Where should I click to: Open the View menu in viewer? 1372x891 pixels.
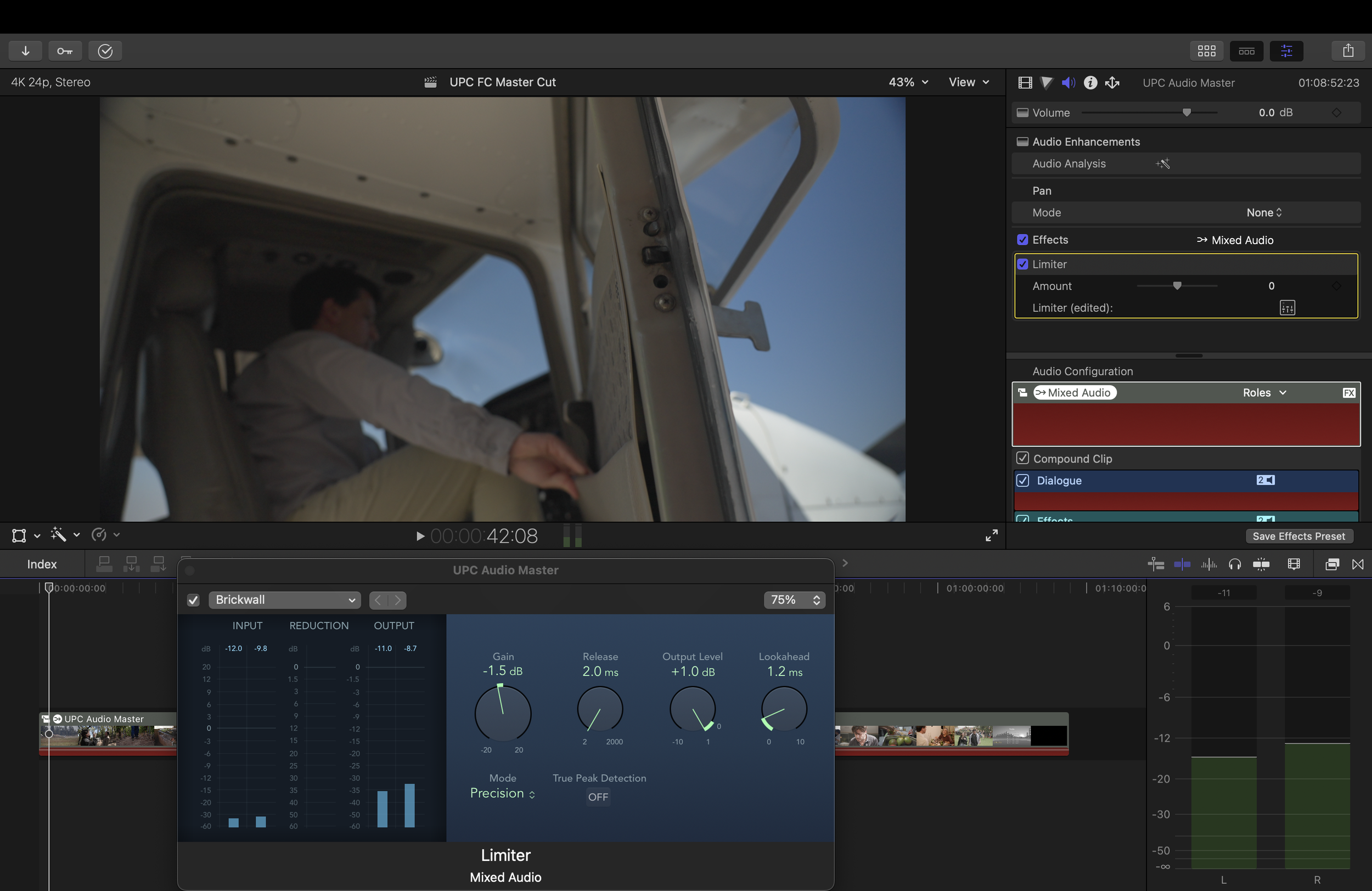[969, 82]
